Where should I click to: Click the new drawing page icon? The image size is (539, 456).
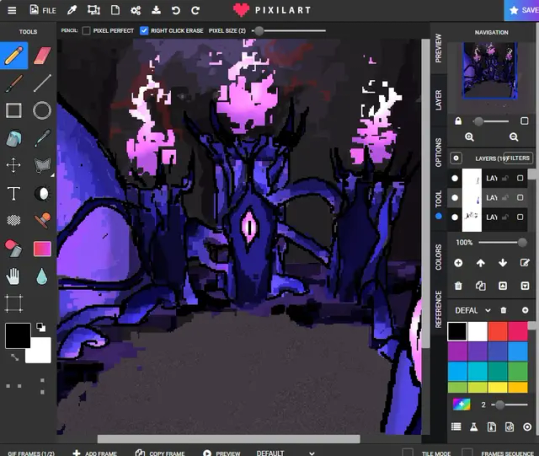pyautogui.click(x=115, y=10)
